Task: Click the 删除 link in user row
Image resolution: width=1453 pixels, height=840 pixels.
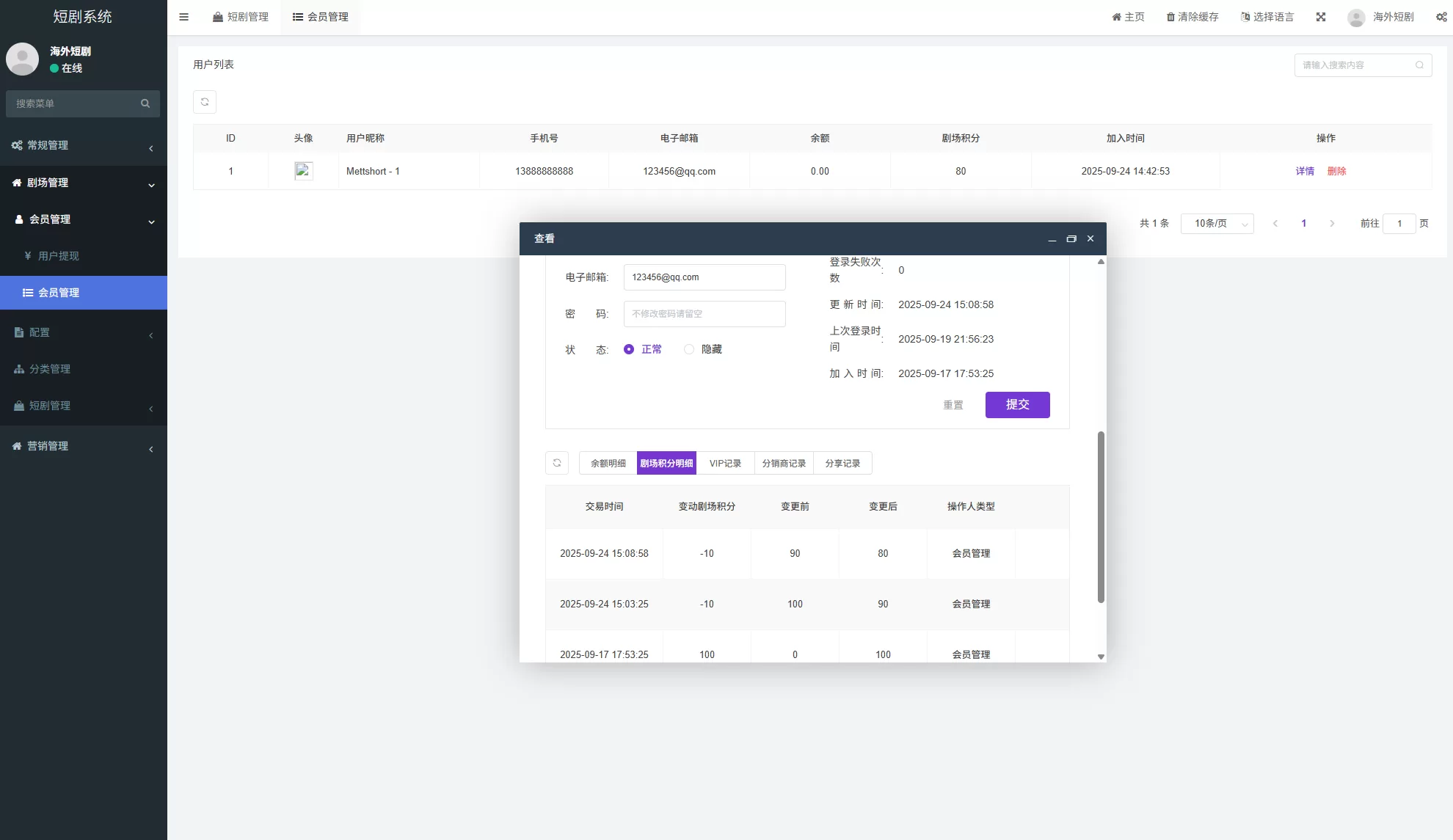Action: click(x=1336, y=171)
